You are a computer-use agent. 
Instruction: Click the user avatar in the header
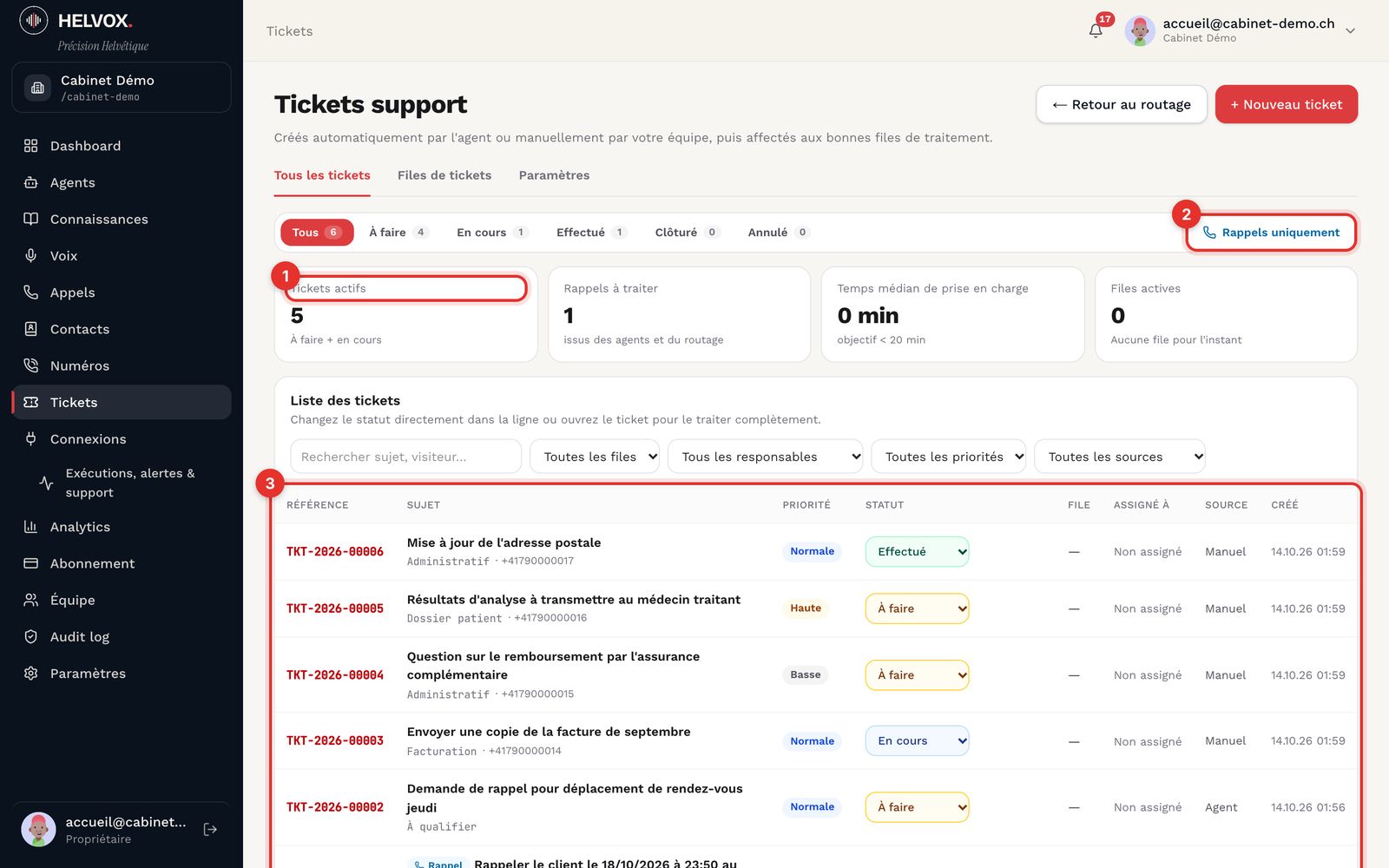[1139, 30]
